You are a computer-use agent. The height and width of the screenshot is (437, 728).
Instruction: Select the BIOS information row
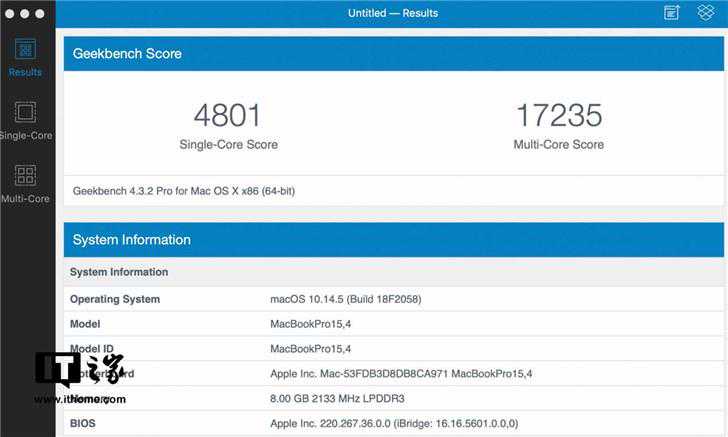click(x=394, y=423)
